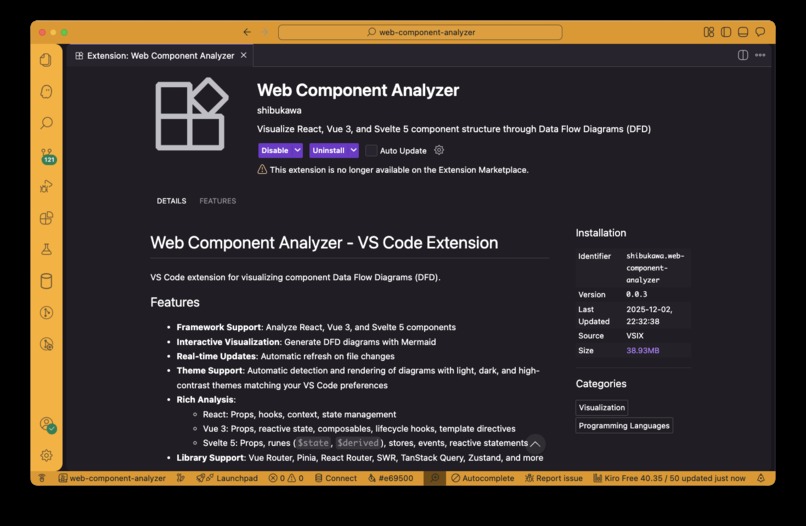Open the Search view in activity bar
Image resolution: width=806 pixels, height=526 pixels.
[x=46, y=123]
